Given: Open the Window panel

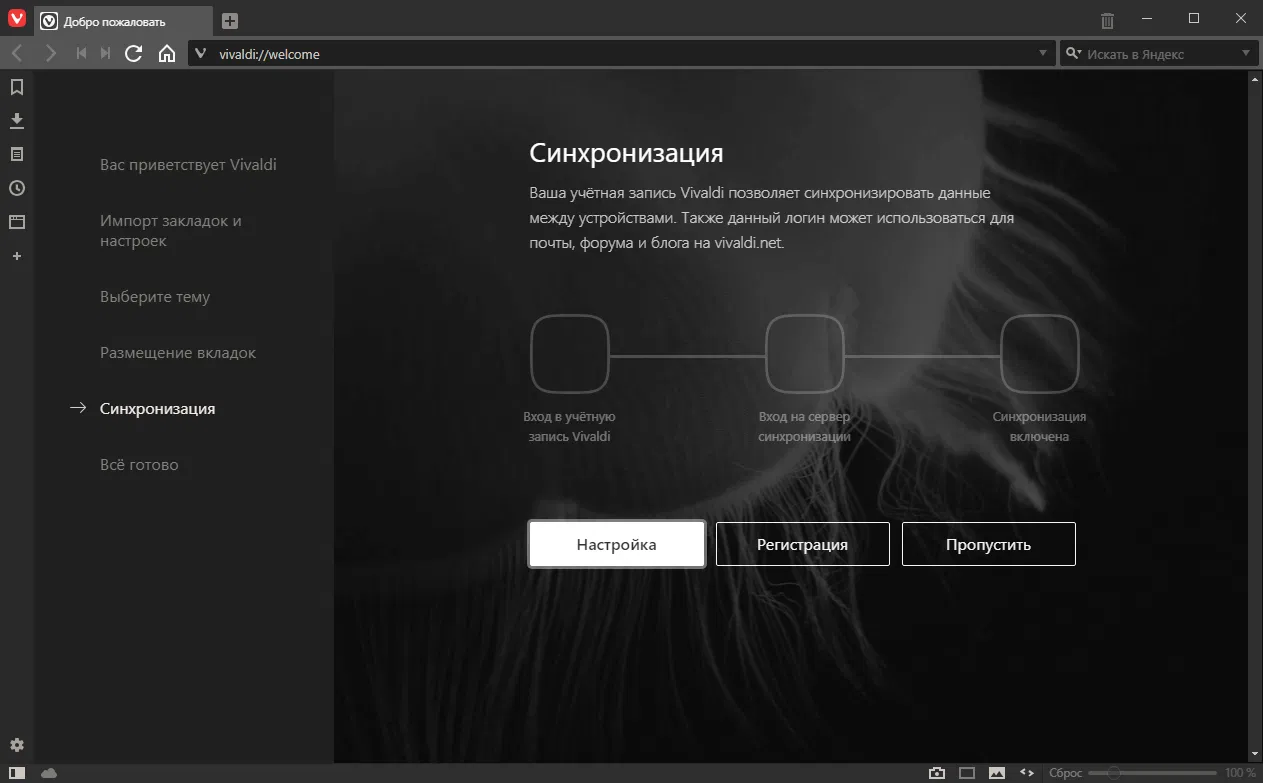Looking at the screenshot, I should tap(17, 222).
